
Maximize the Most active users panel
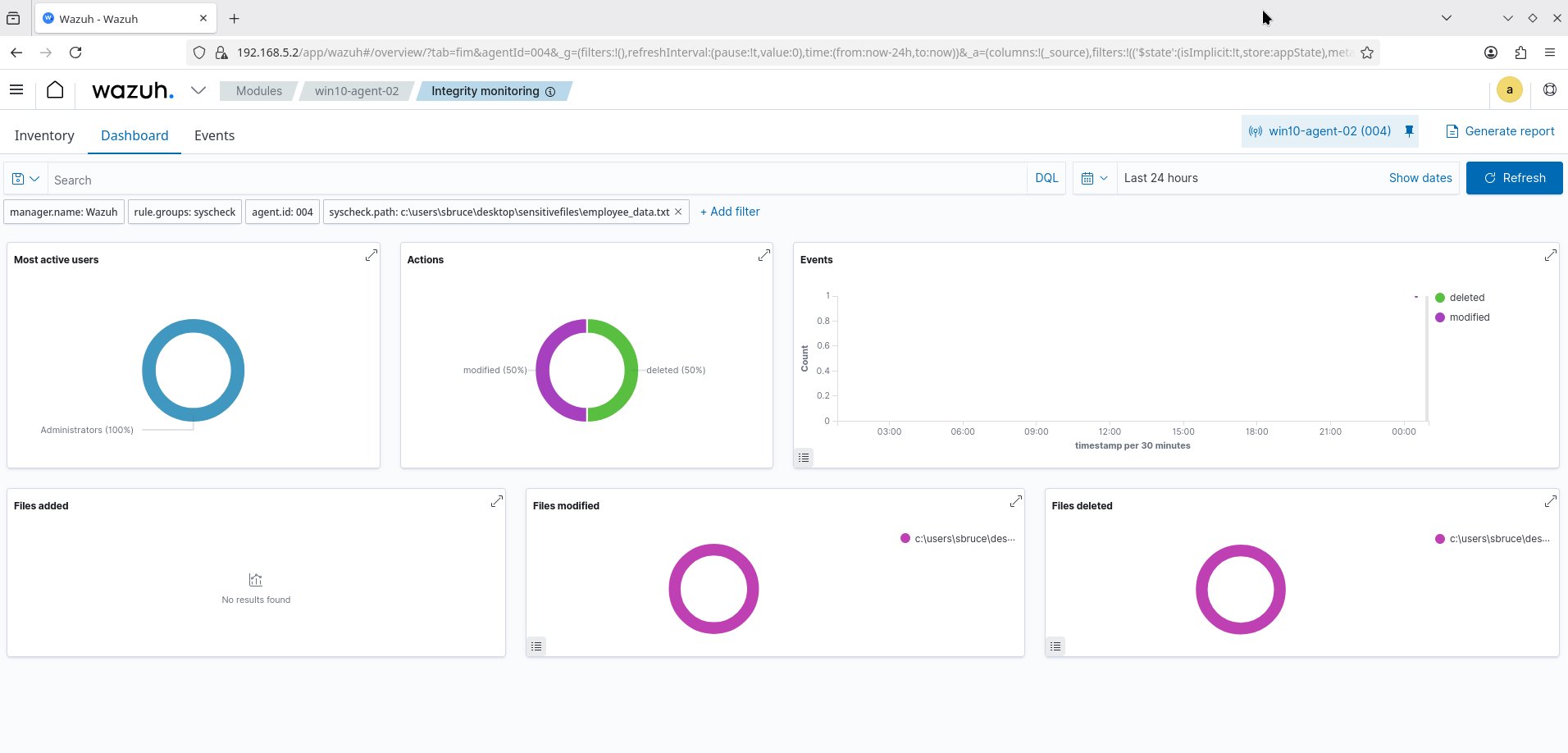[x=371, y=255]
